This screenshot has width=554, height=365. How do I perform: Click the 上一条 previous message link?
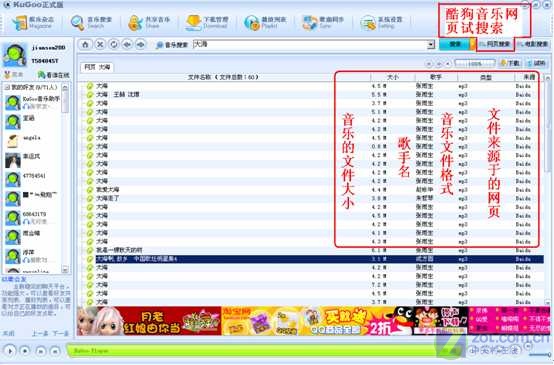coord(40,334)
